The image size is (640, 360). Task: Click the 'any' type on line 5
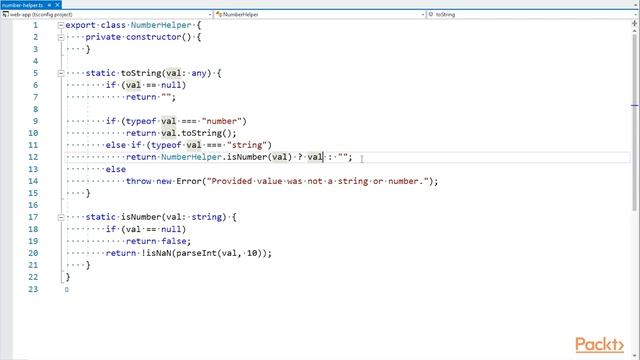pyautogui.click(x=199, y=73)
